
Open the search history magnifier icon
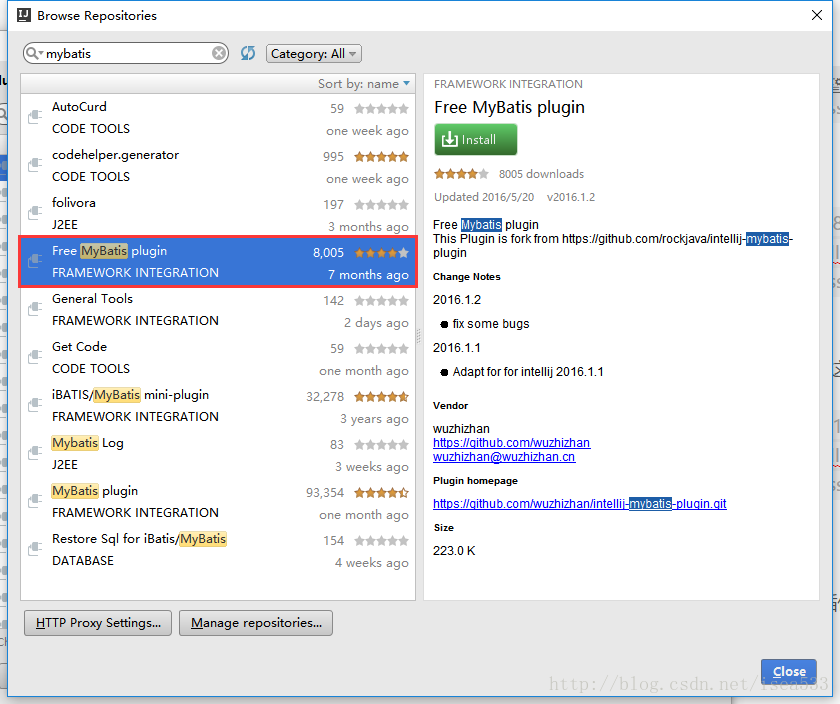coord(34,53)
